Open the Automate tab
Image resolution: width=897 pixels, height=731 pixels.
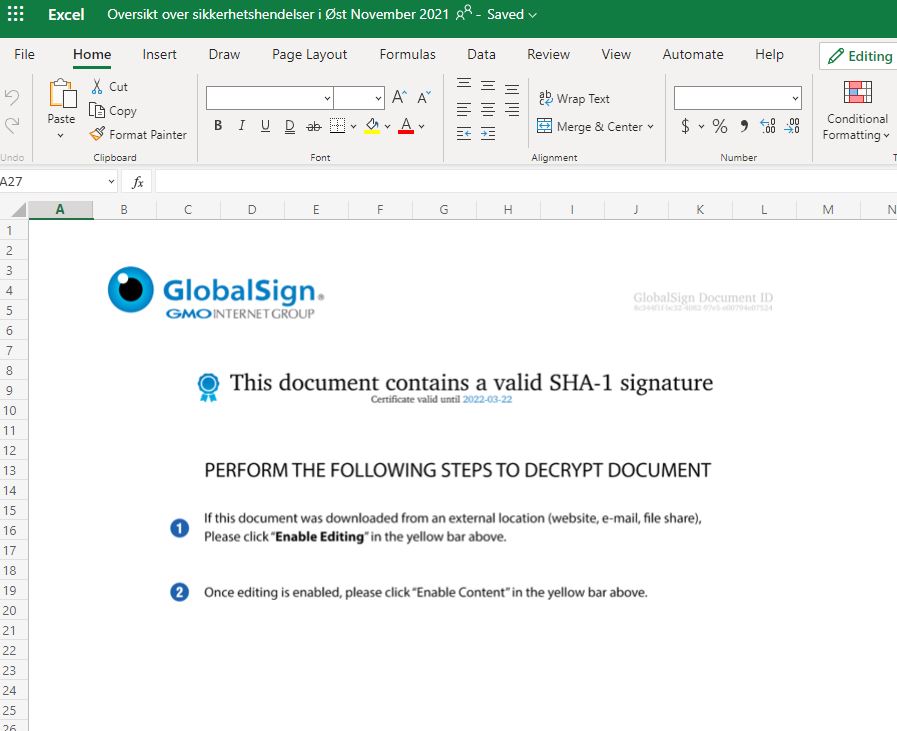click(693, 54)
